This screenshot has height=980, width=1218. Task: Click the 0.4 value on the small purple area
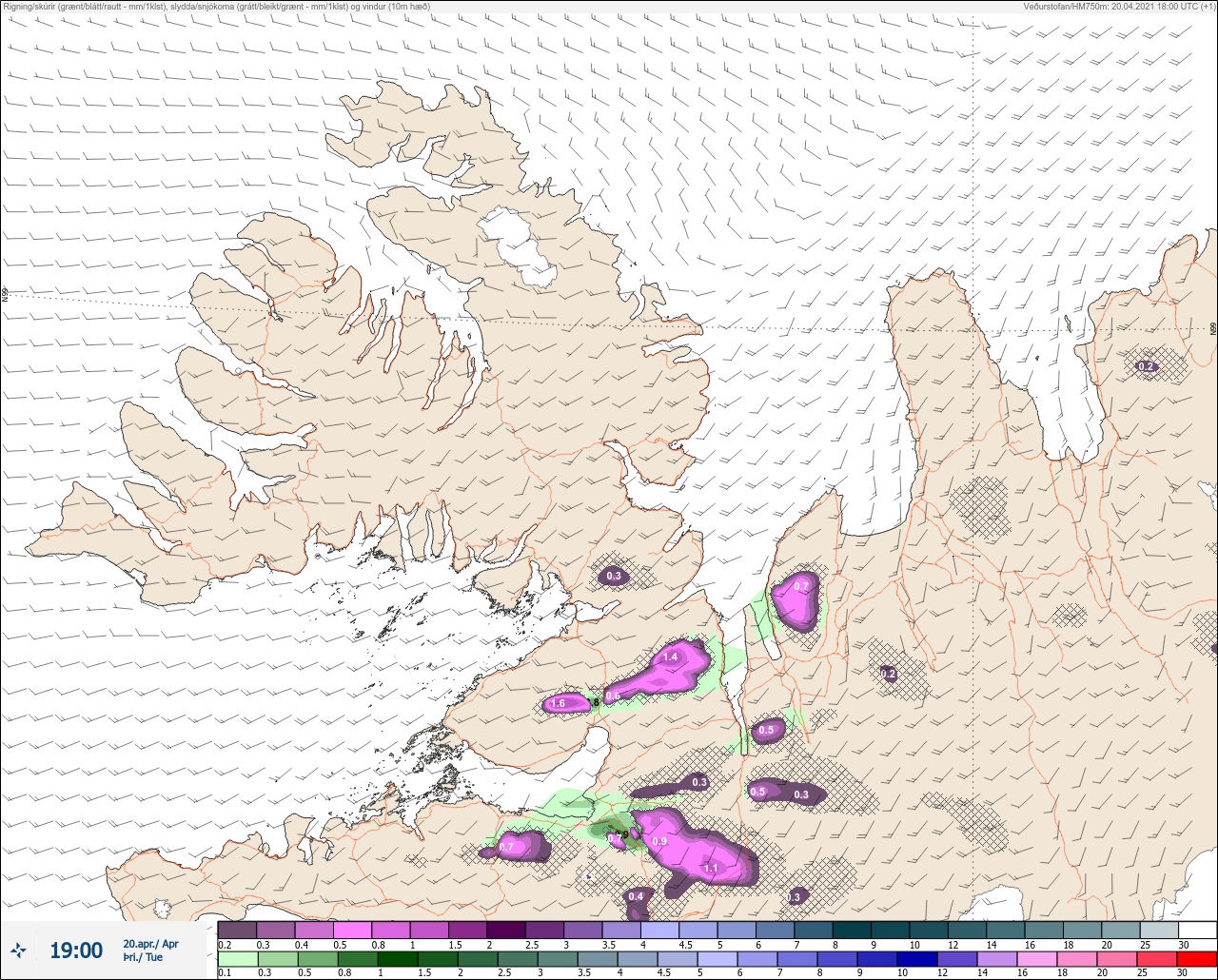636,896
